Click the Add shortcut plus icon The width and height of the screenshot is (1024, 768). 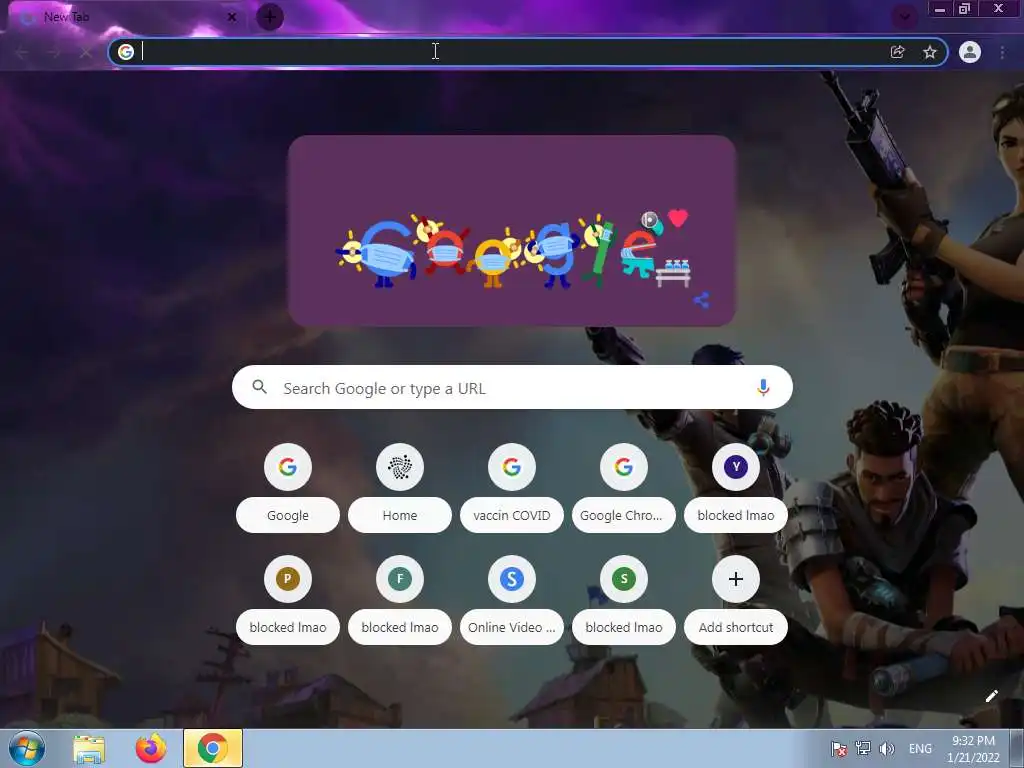click(736, 579)
